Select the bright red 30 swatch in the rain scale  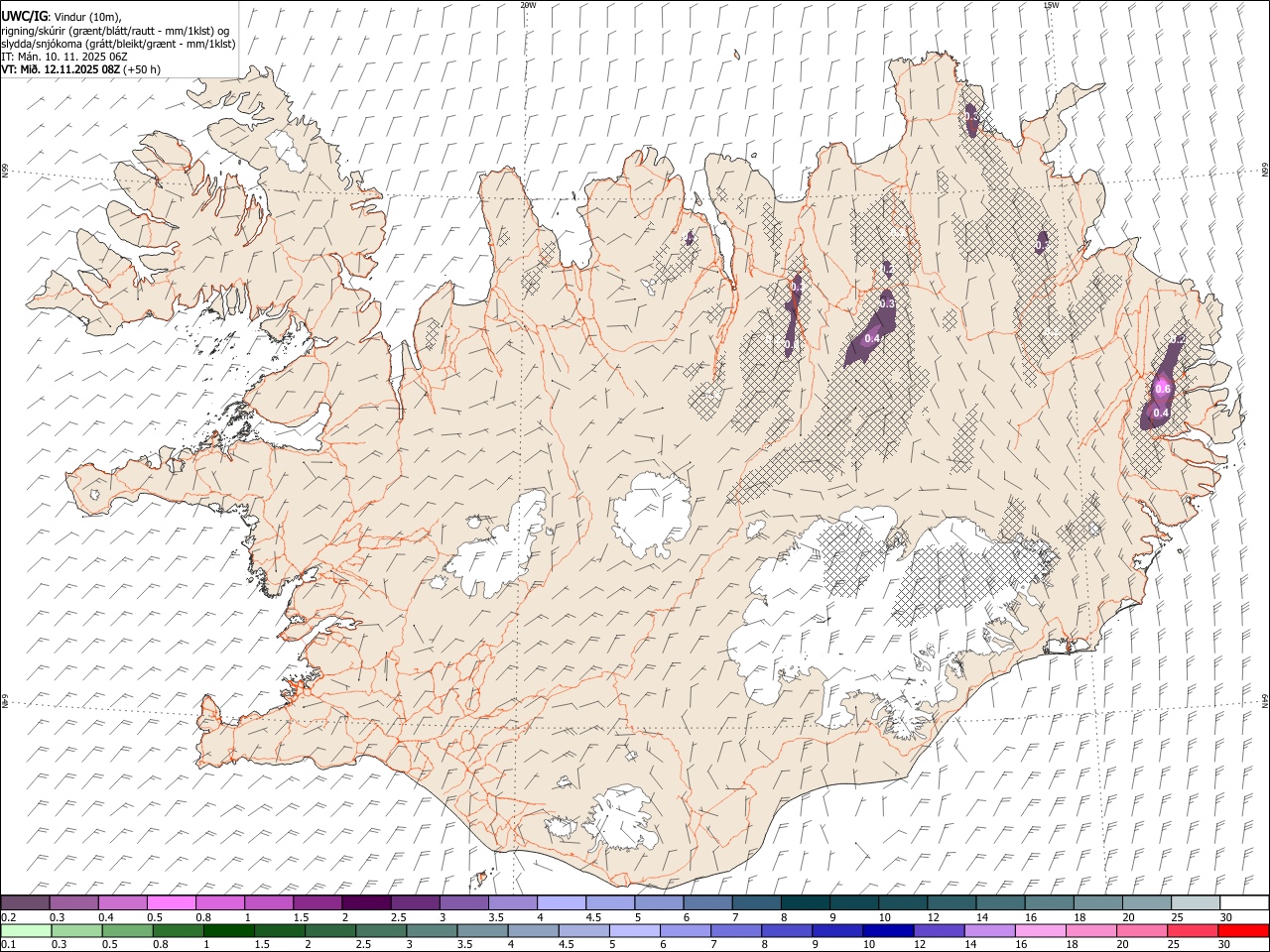(x=1243, y=930)
